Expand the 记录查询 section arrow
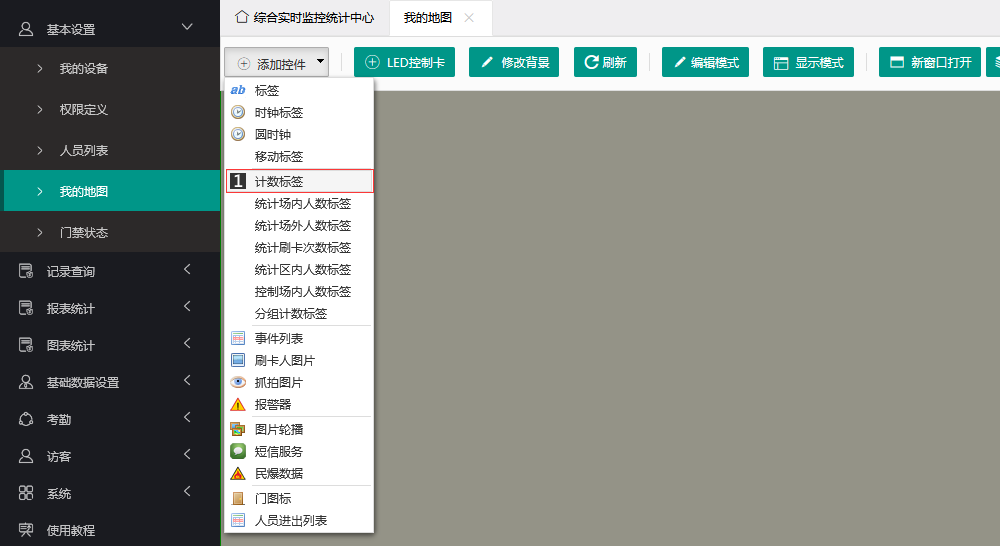 click(187, 269)
